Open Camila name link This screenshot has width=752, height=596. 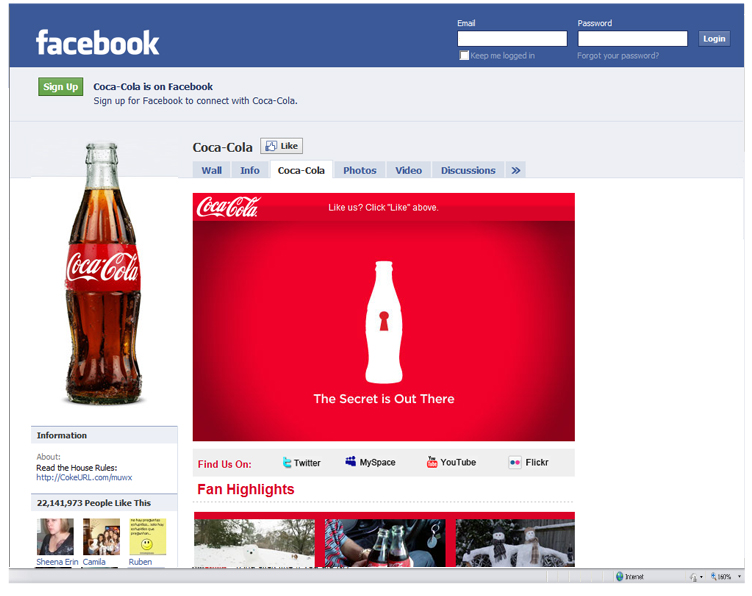pos(94,562)
